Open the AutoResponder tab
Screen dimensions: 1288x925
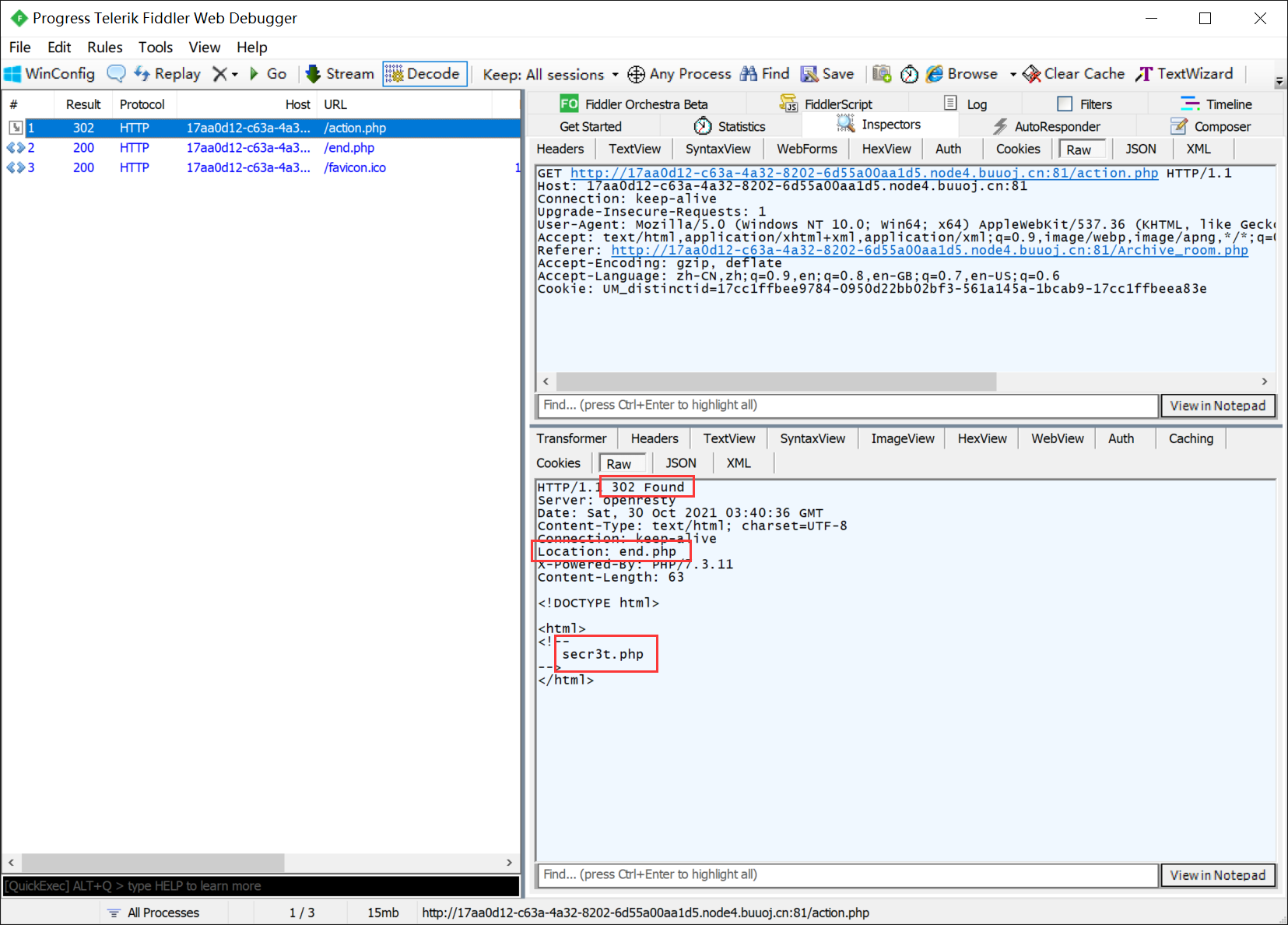(x=1047, y=127)
